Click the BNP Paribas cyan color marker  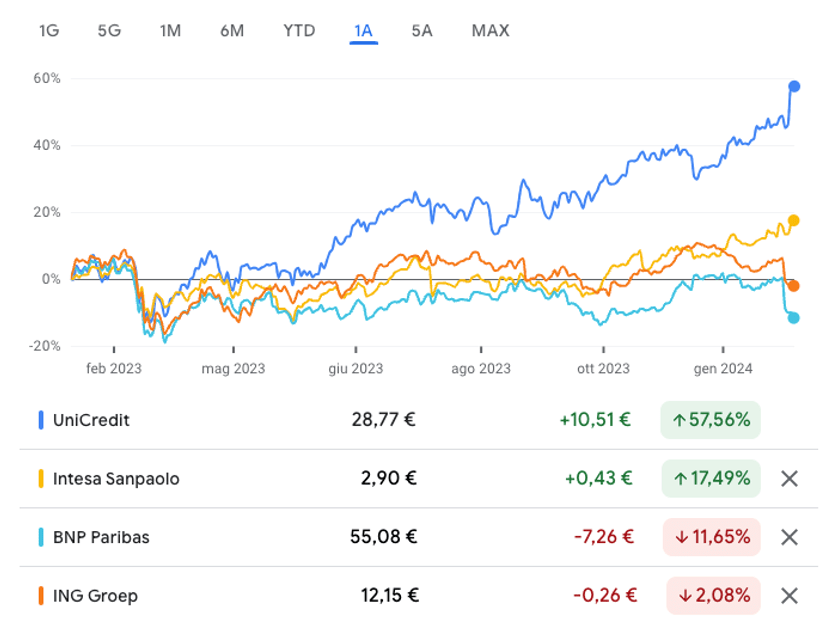[41, 537]
